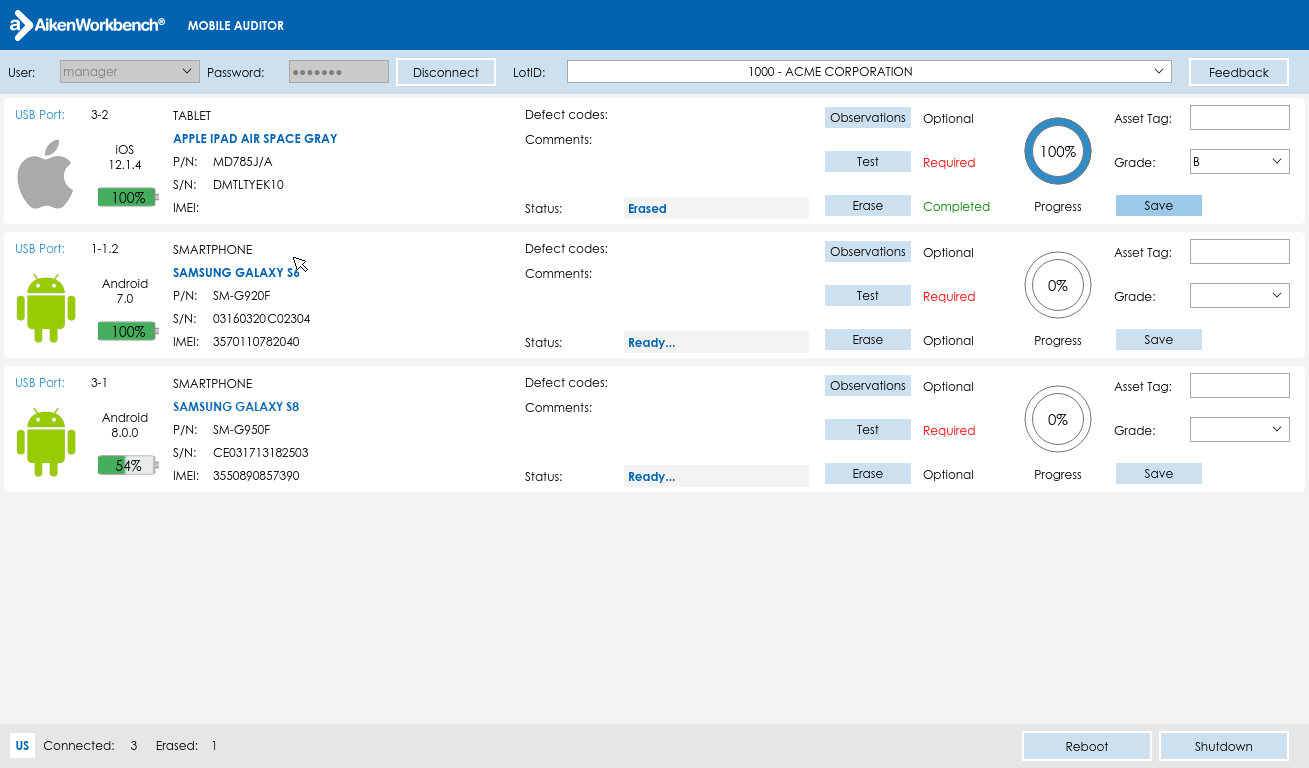Click the Android 7.0 version text
1309x768 pixels.
point(125,291)
